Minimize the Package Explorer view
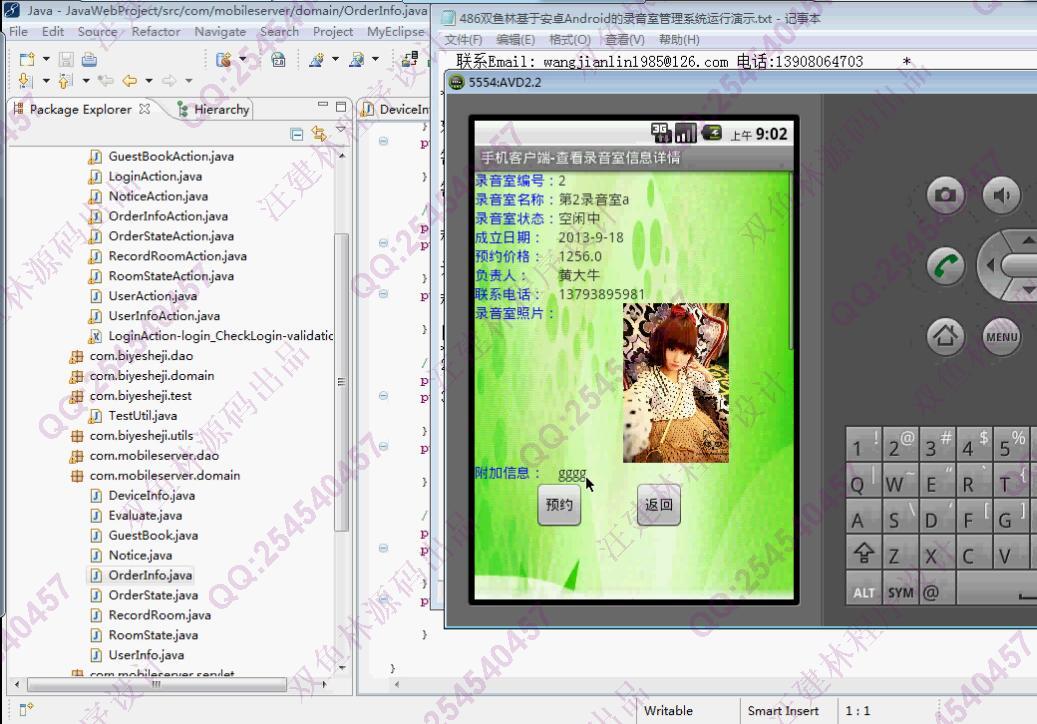Image resolution: width=1037 pixels, height=724 pixels. [323, 104]
